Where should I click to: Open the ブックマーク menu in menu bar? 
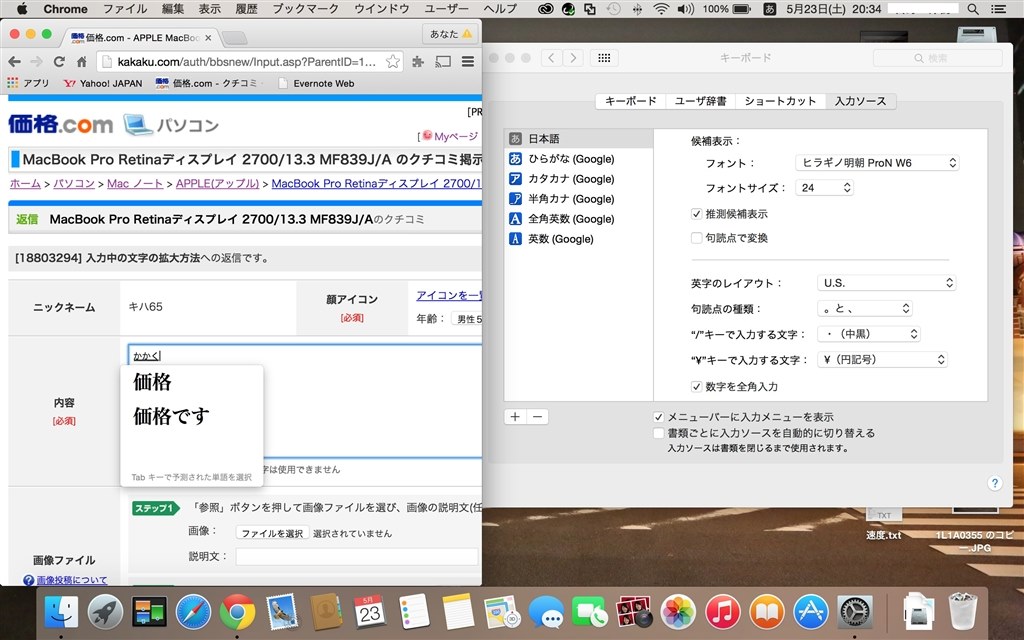[x=306, y=9]
